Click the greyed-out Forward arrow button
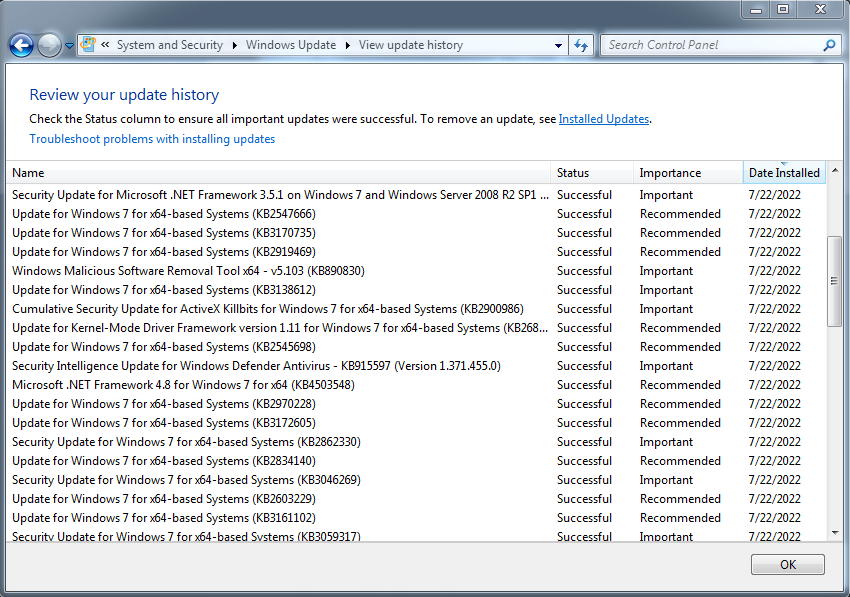 pyautogui.click(x=49, y=46)
